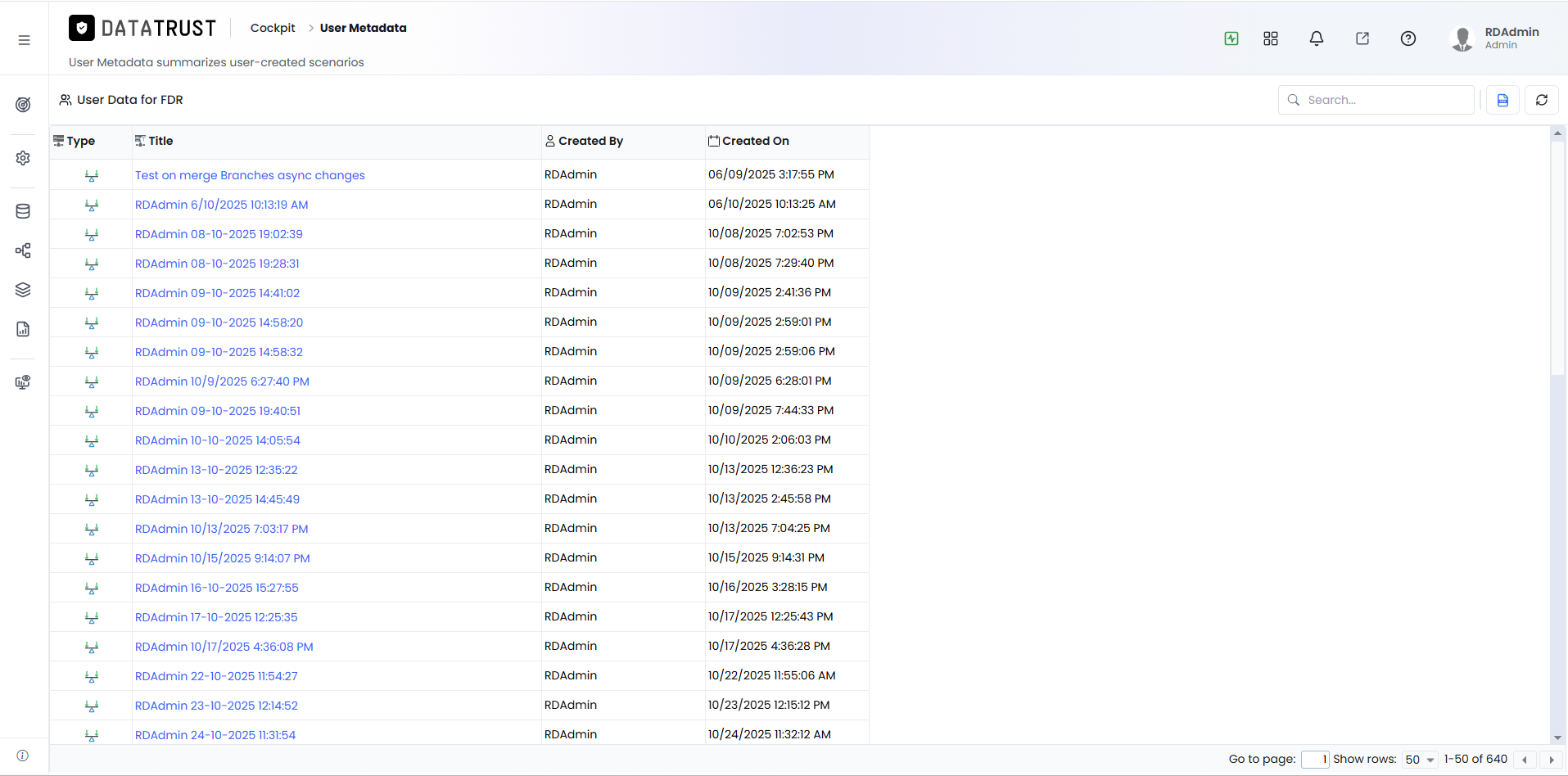Click the refresh icon beside search
This screenshot has height=776, width=1568.
[1542, 100]
